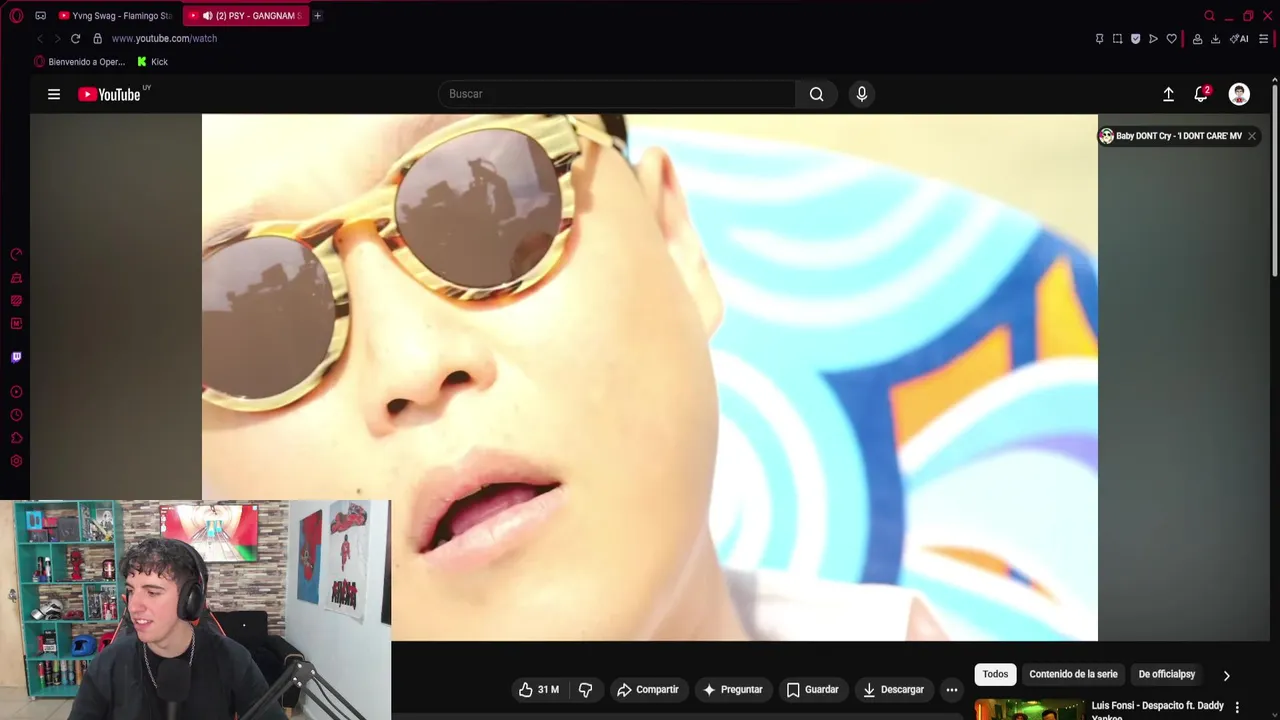Open Opera sidebar settings gear

(16, 461)
